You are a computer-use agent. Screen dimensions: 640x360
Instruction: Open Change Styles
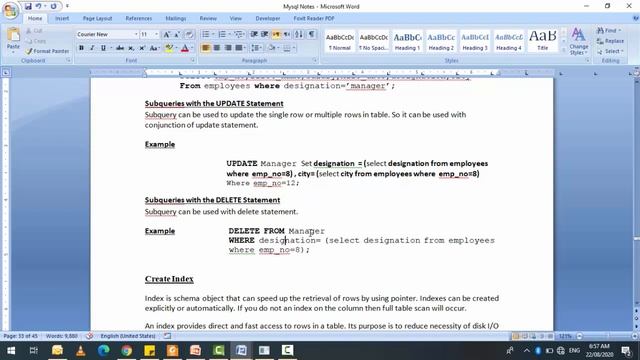[578, 41]
